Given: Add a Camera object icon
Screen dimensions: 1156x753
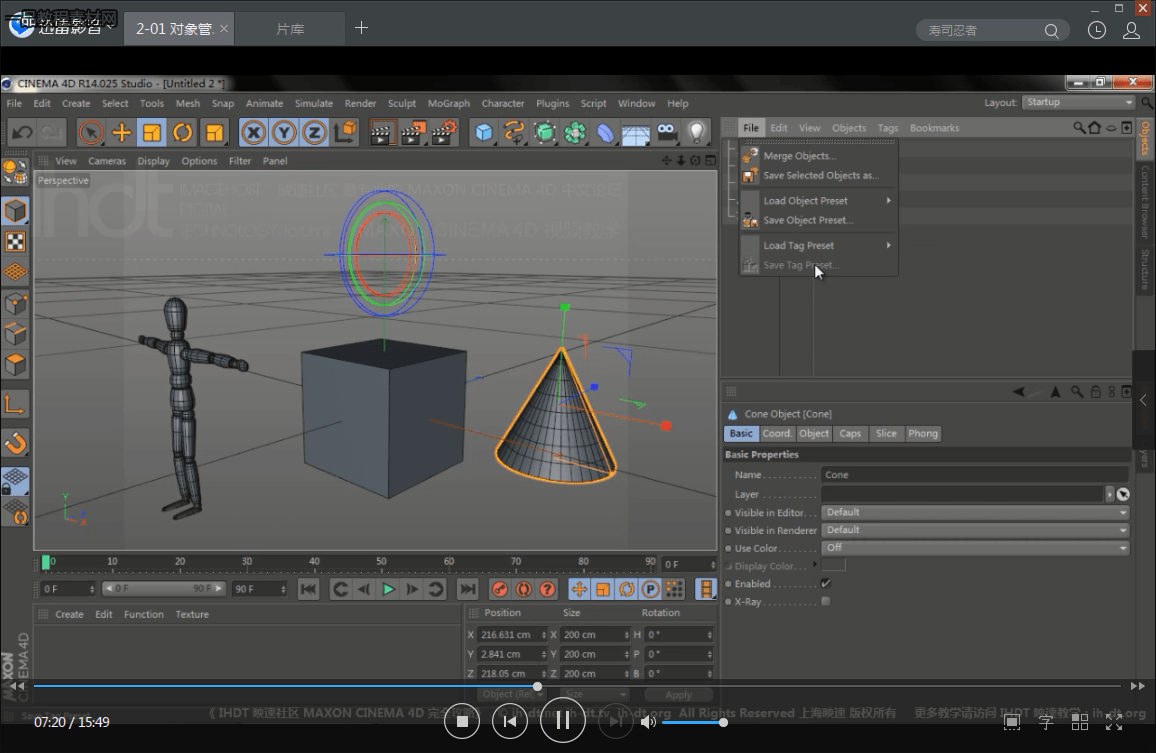Looking at the screenshot, I should click(x=666, y=133).
